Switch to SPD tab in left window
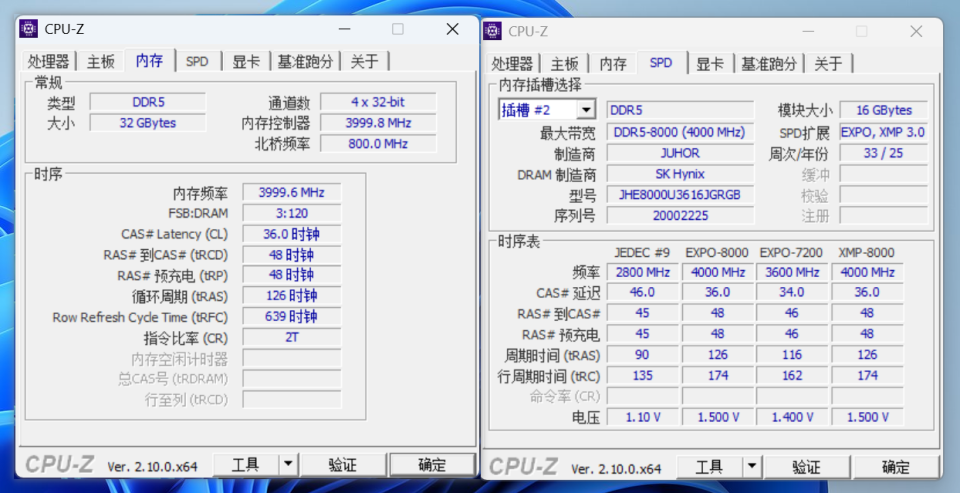 point(197,61)
